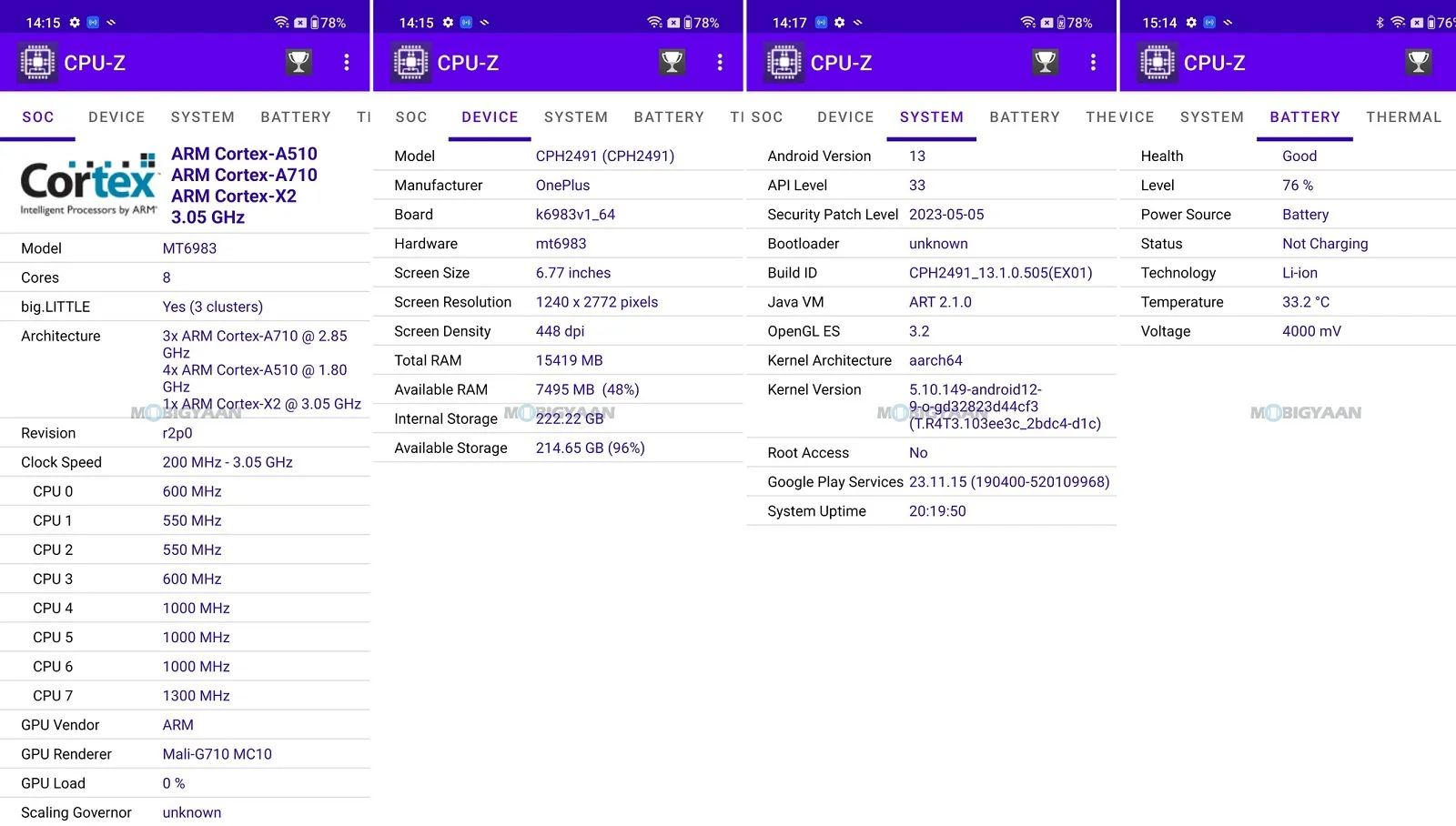Image resolution: width=1456 pixels, height=826 pixels.
Task: Tap Google Play Services version value
Action: click(x=1009, y=482)
